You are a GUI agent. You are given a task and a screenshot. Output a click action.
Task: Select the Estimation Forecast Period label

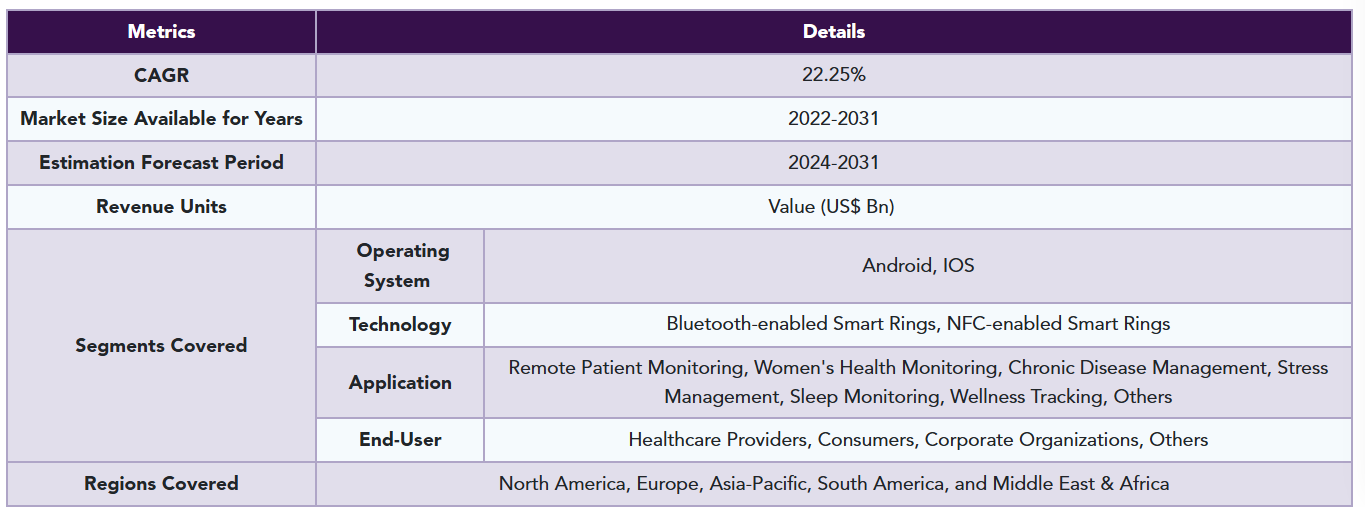[161, 162]
